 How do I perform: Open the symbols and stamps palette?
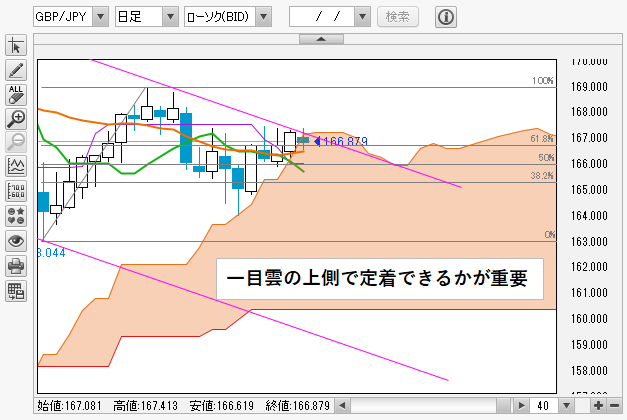pyautogui.click(x=16, y=216)
